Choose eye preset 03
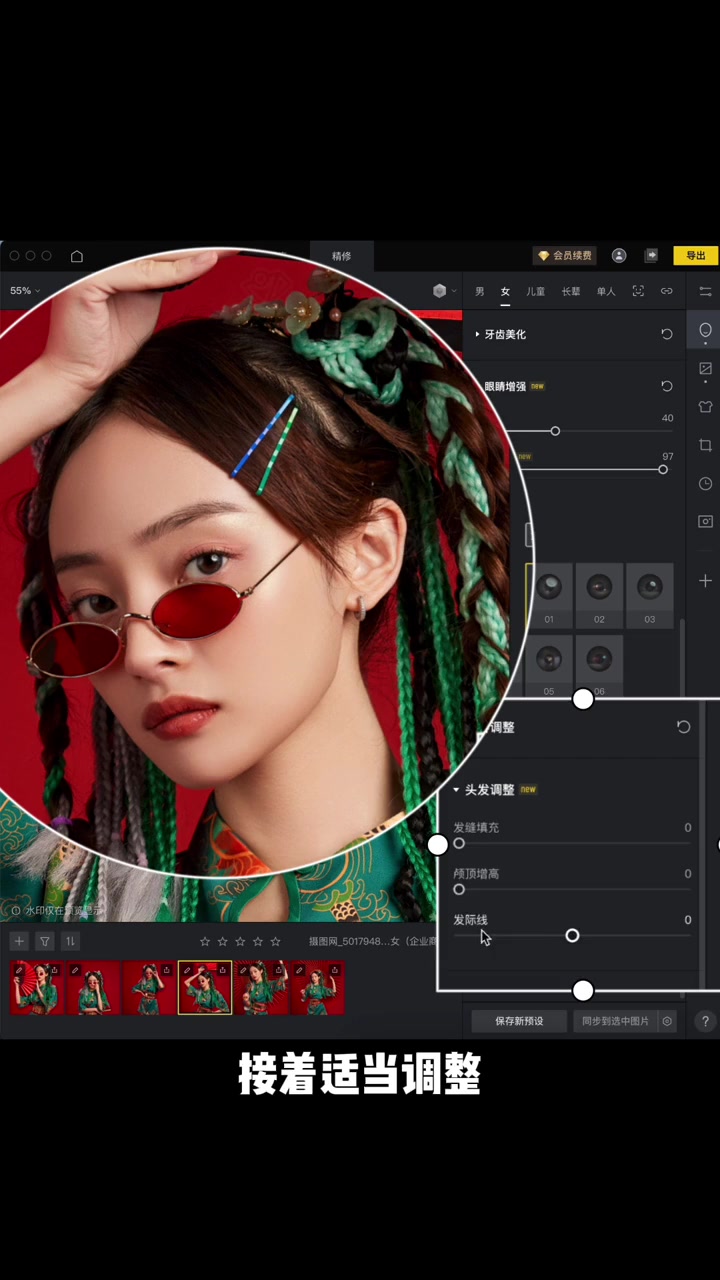Viewport: 720px width, 1280px height. coord(649,596)
